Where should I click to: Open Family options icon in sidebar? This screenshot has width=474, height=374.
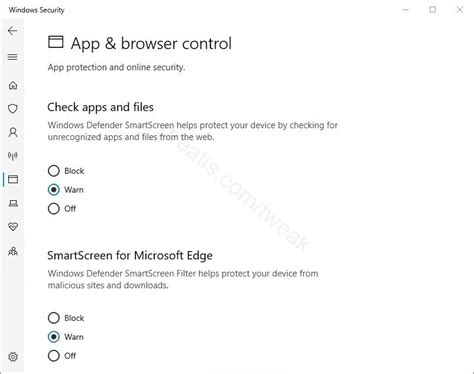13,251
